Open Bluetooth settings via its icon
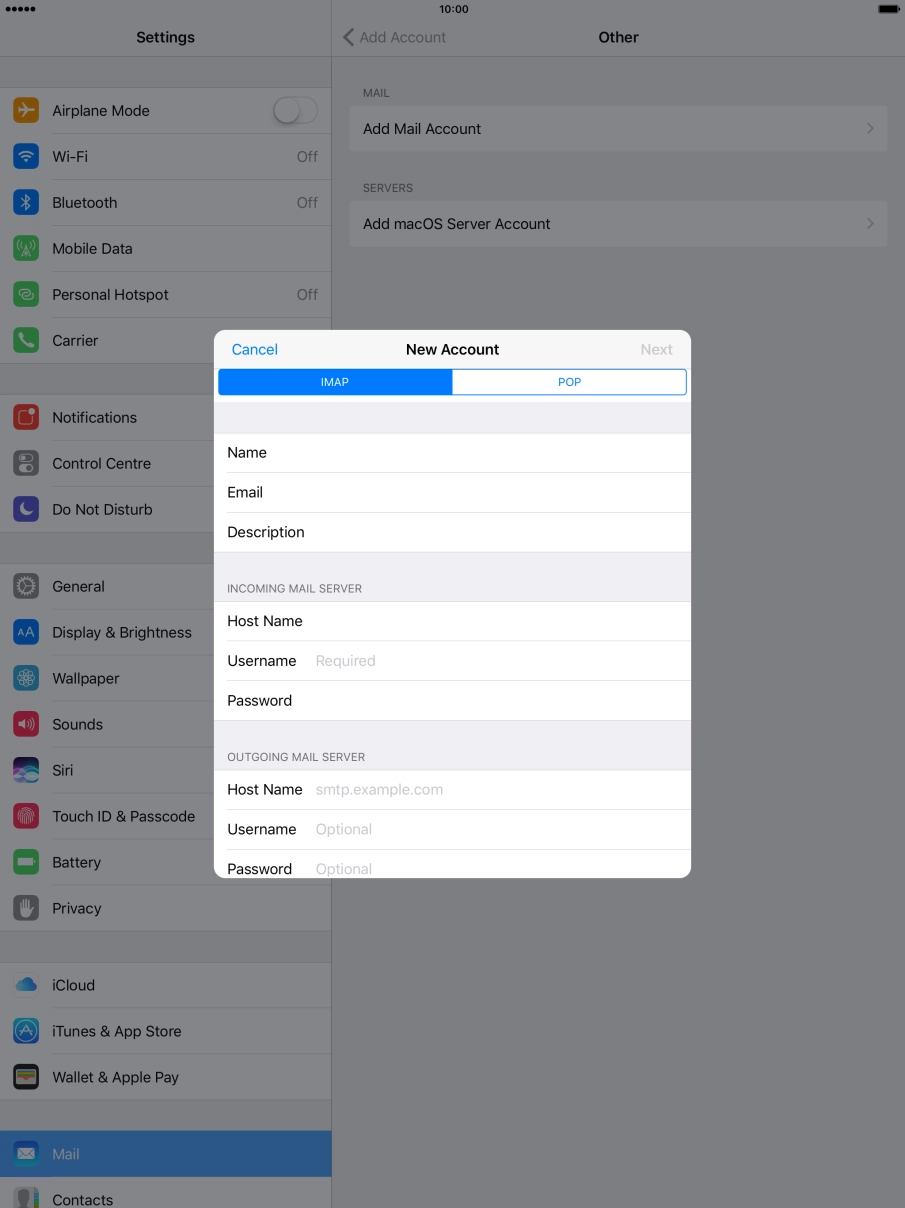Screen dimensions: 905x1208 click(26, 202)
